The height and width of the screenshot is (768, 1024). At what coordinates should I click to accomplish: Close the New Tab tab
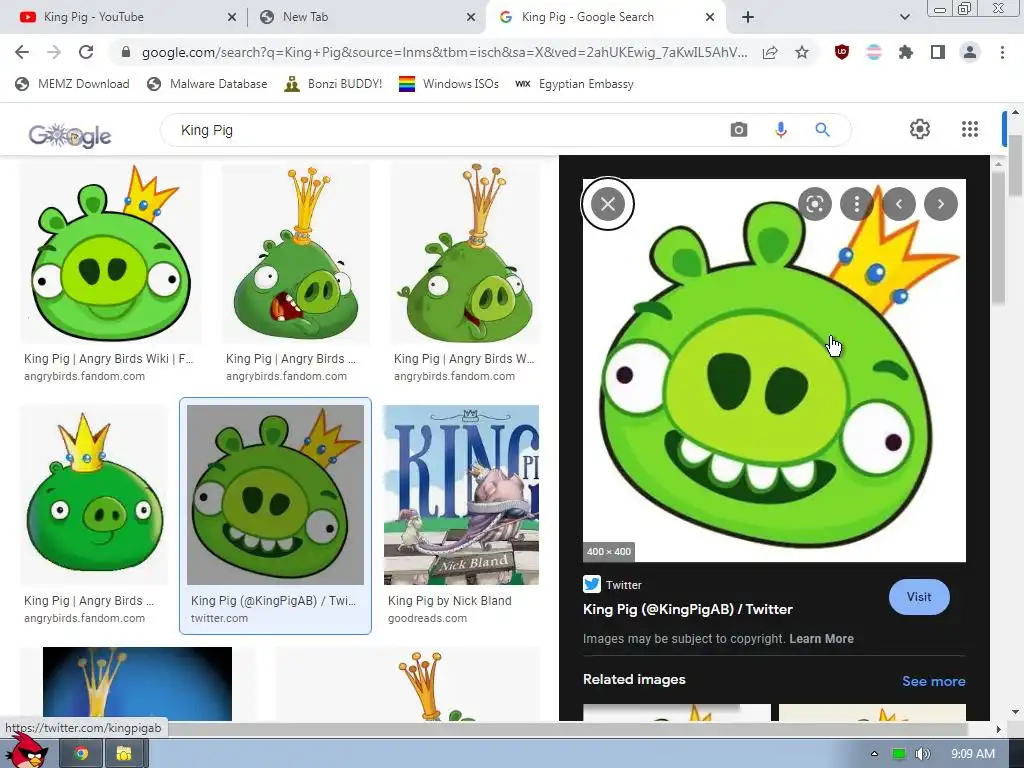pyautogui.click(x=471, y=18)
